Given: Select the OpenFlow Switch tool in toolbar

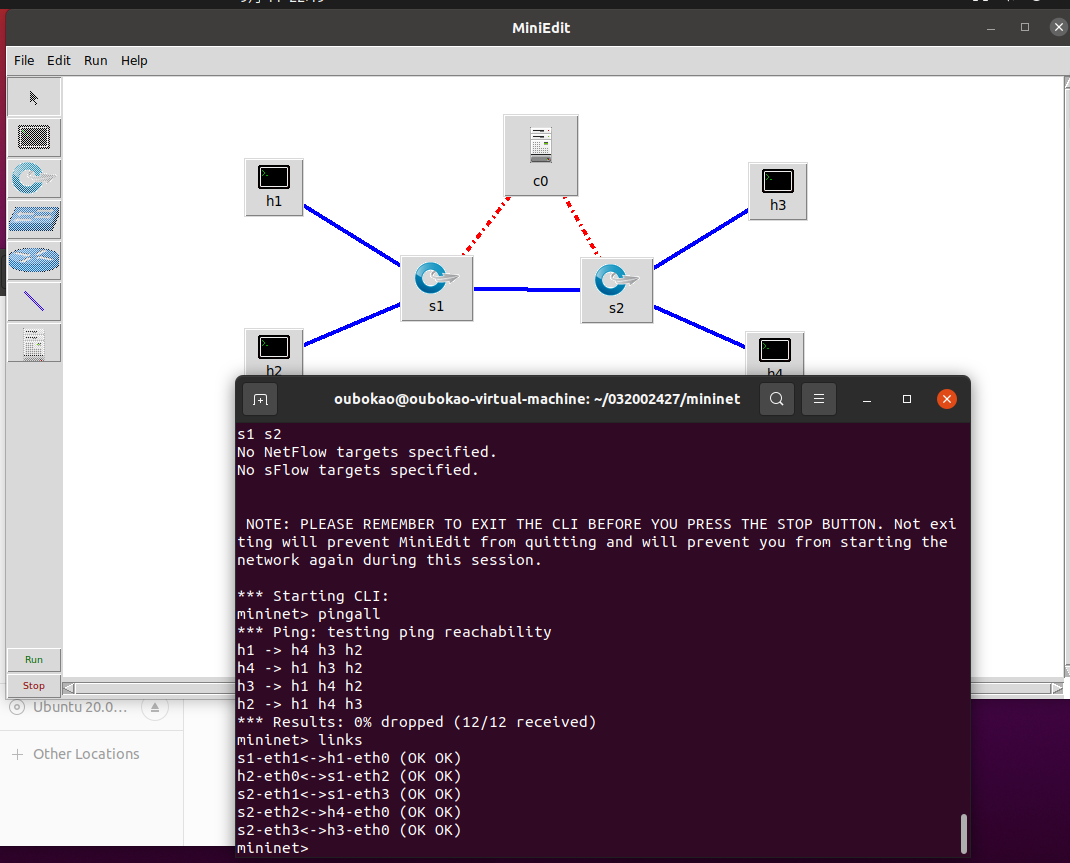Looking at the screenshot, I should tap(33, 178).
